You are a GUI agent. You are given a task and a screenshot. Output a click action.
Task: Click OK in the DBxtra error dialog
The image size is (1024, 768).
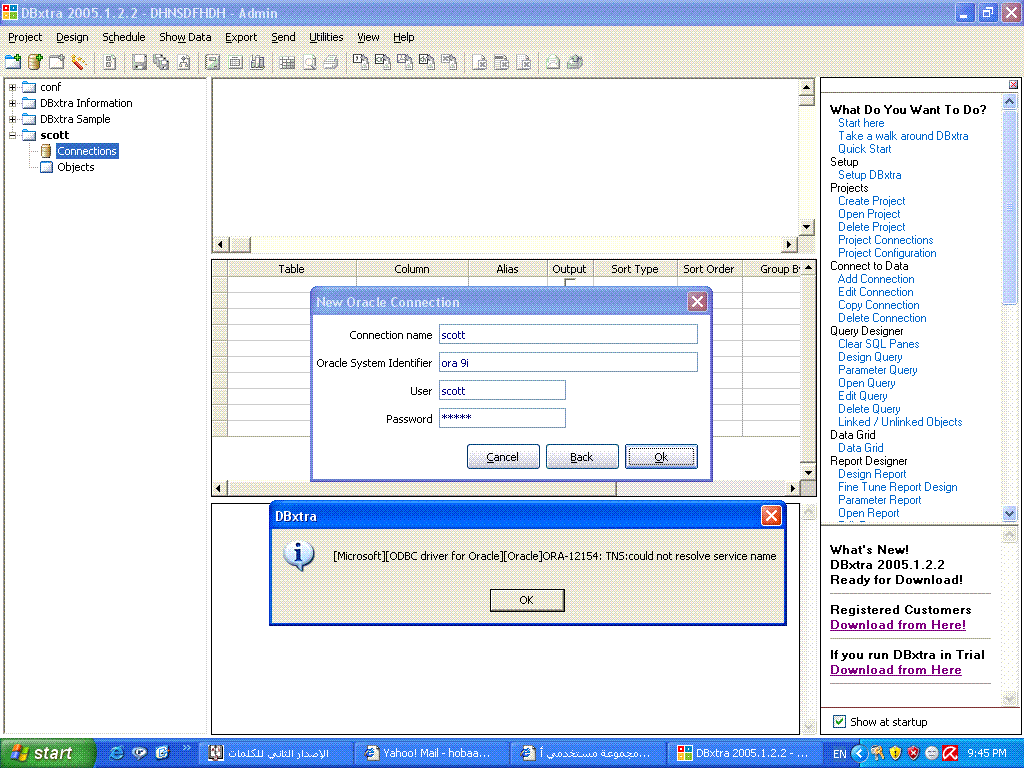(526, 600)
